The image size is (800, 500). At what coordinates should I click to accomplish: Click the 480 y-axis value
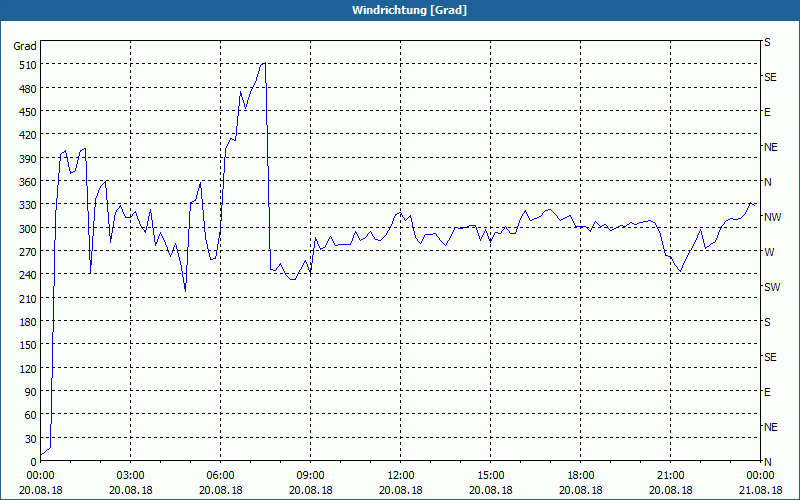tap(28, 89)
